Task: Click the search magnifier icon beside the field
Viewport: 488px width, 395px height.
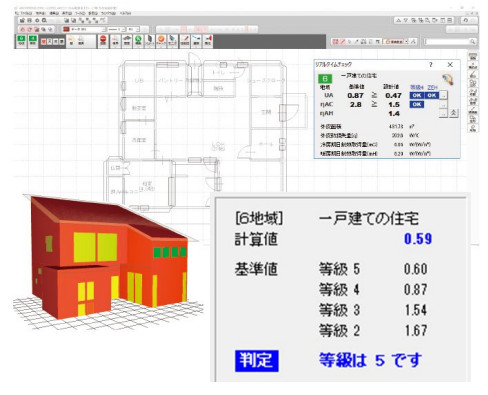Action: click(x=473, y=42)
